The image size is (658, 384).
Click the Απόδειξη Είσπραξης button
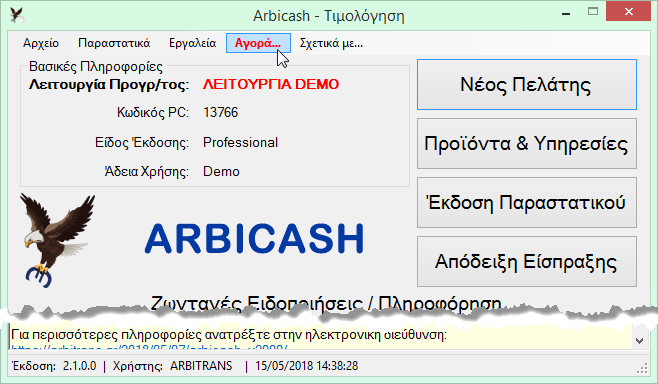(527, 261)
